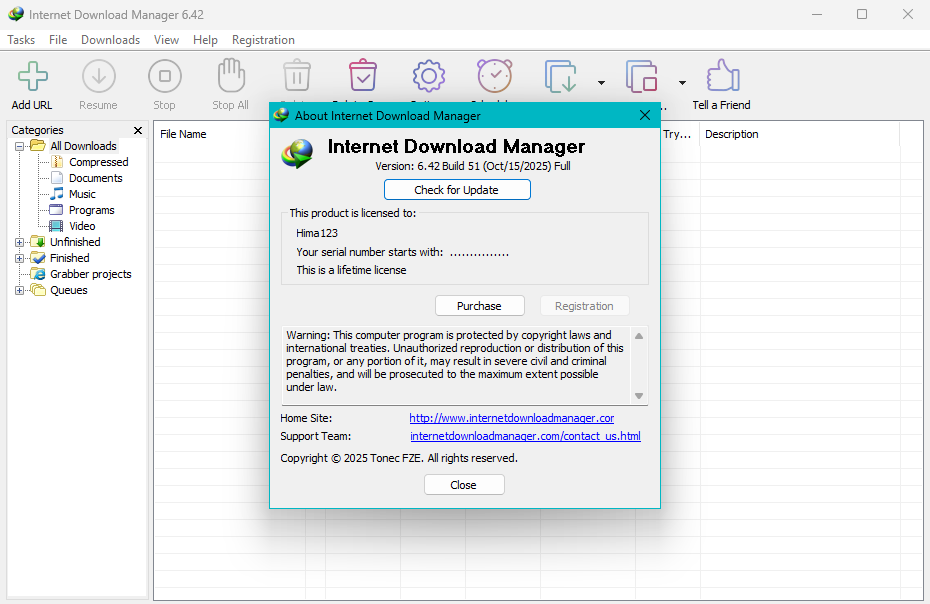Click the Video film category icon
Image resolution: width=930 pixels, height=604 pixels.
coord(56,226)
